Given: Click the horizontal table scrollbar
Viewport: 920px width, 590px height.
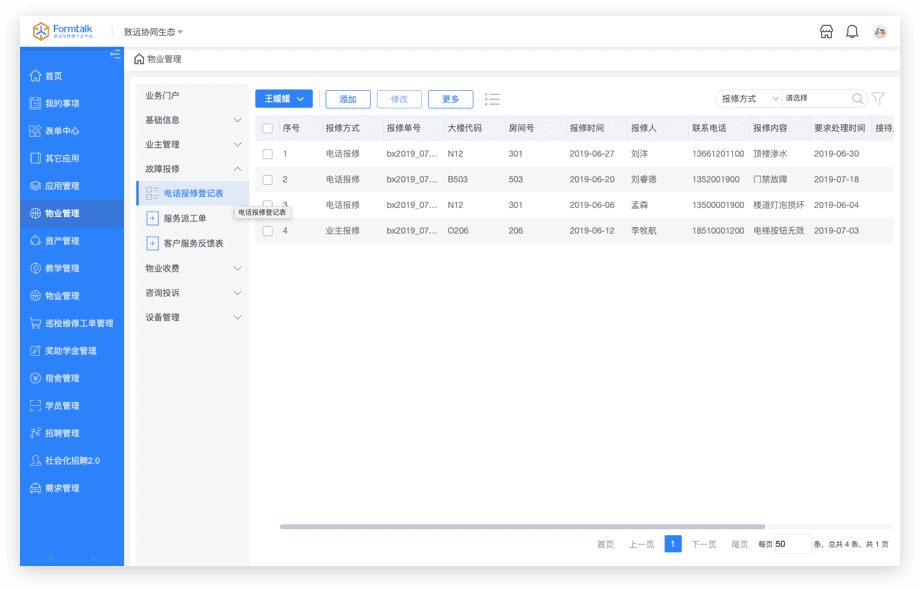Looking at the screenshot, I should click(x=522, y=526).
